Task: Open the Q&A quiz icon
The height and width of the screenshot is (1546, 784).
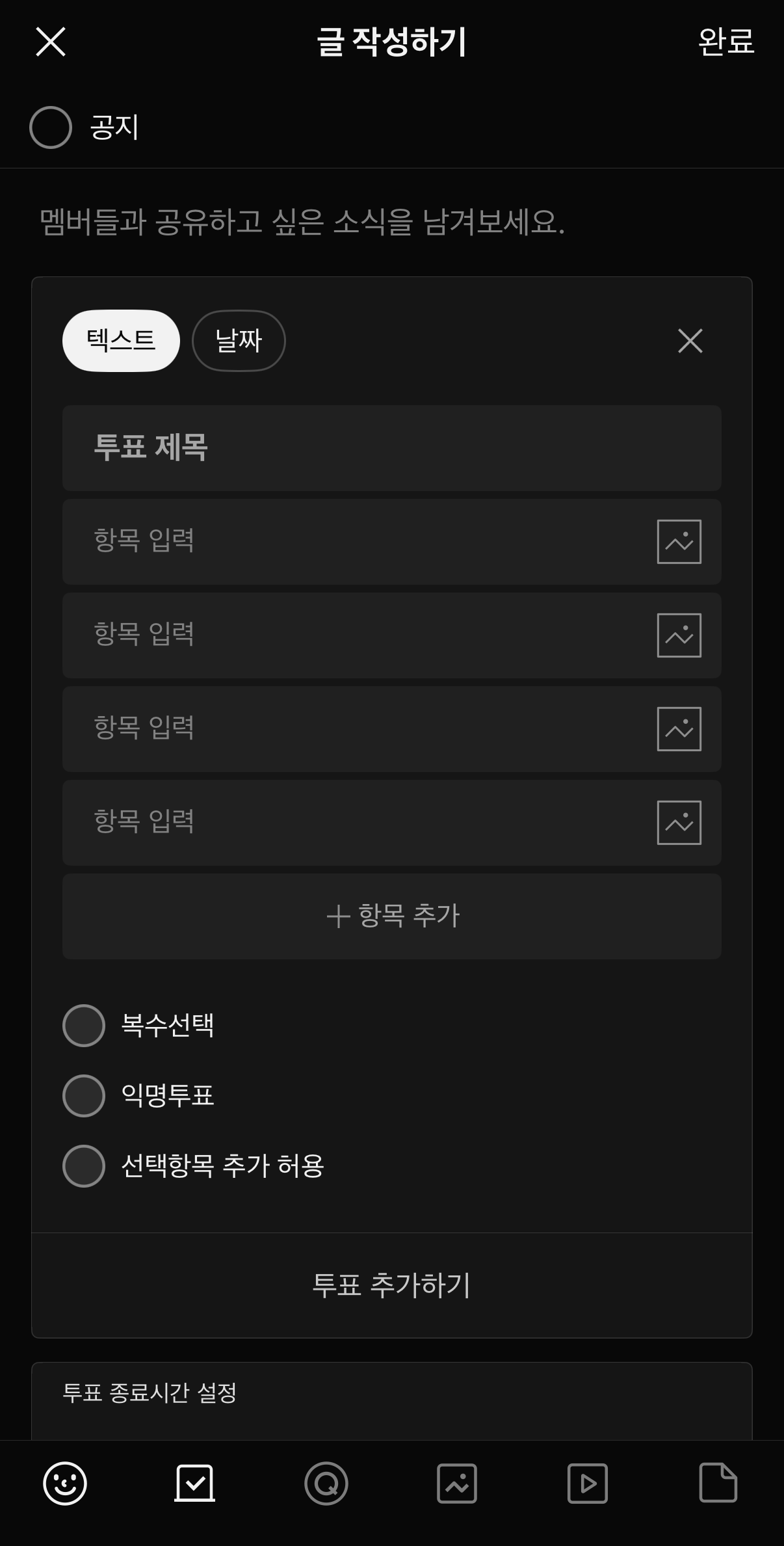Action: [326, 1484]
